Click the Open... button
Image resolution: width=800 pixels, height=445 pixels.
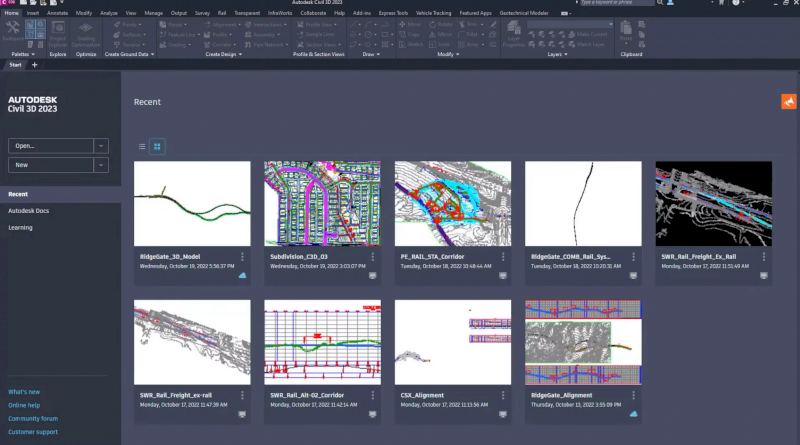coord(51,144)
